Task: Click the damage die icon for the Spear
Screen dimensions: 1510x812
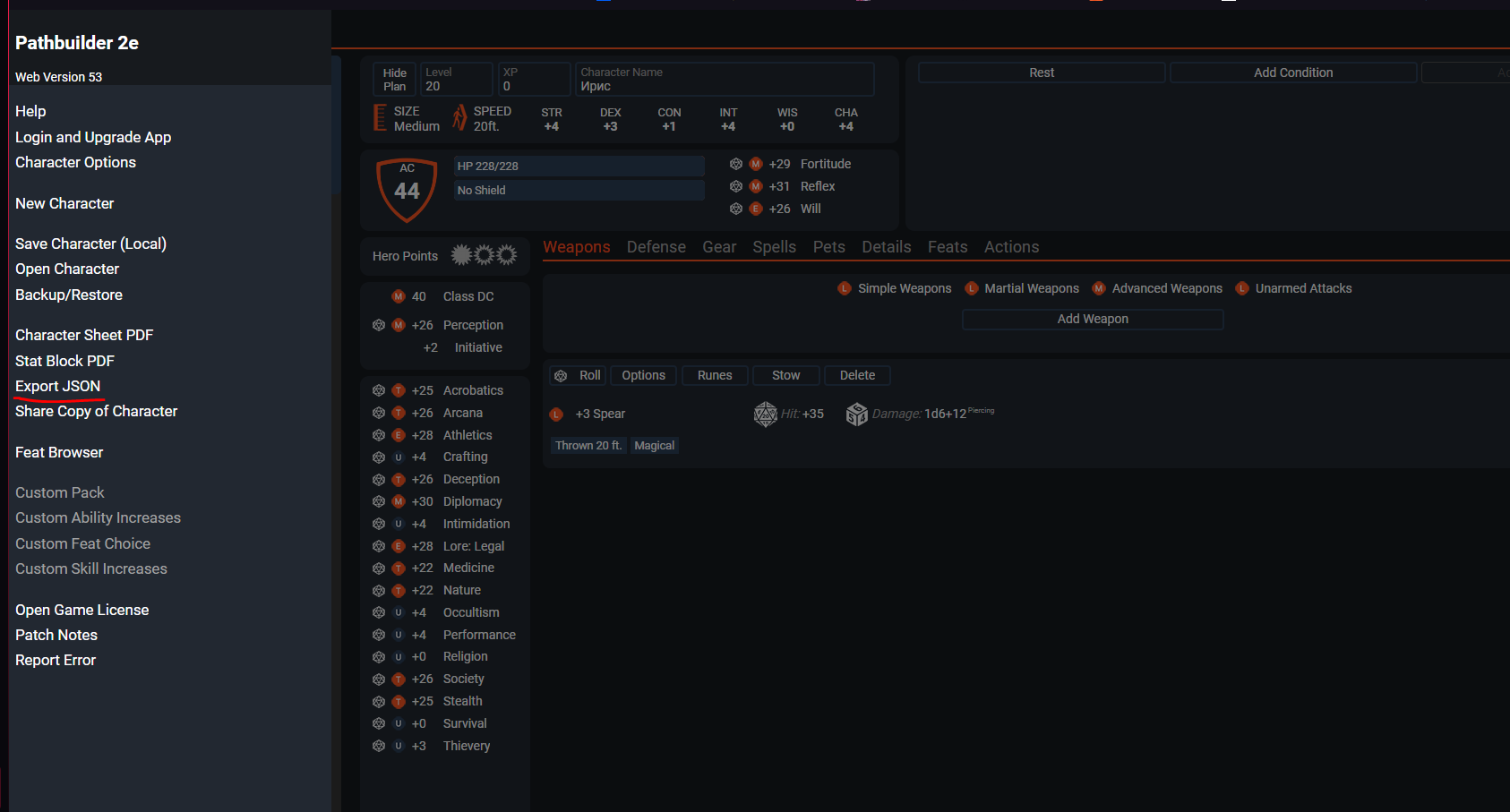Action: click(x=856, y=413)
